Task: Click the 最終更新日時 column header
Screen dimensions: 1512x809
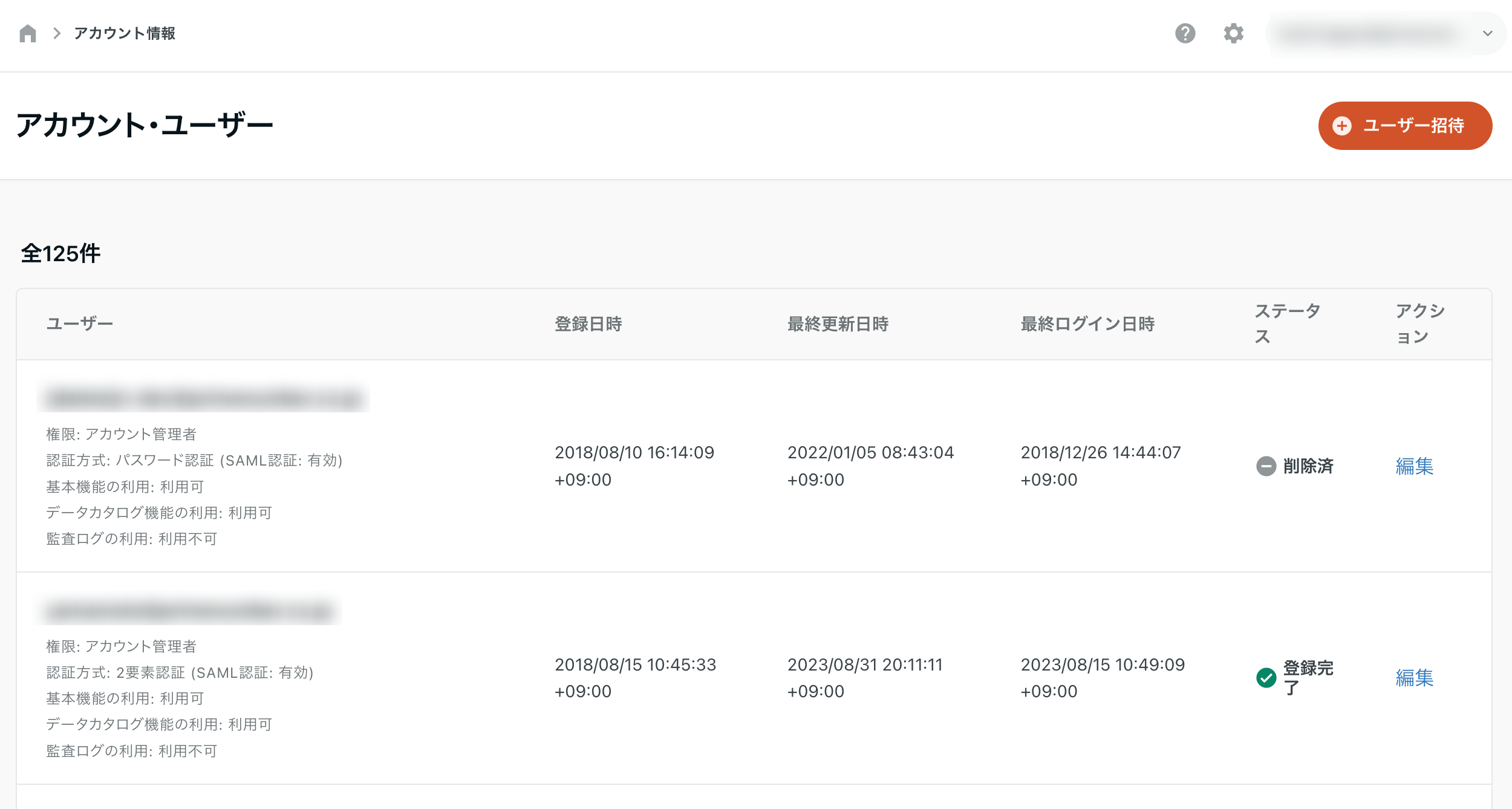Action: 838,324
